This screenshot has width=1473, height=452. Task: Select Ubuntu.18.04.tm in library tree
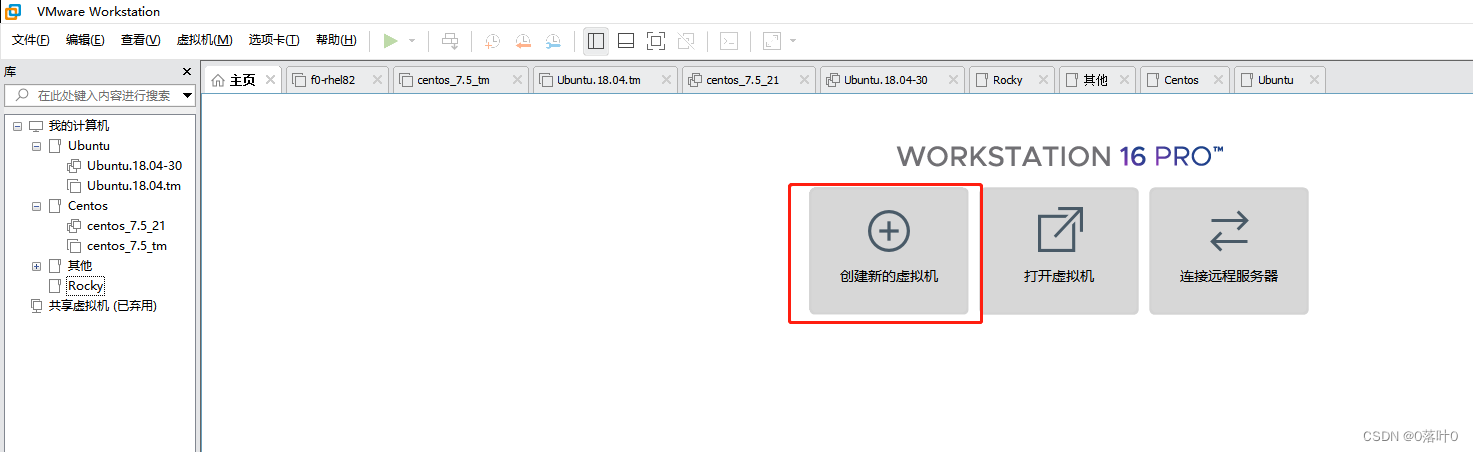pos(134,186)
